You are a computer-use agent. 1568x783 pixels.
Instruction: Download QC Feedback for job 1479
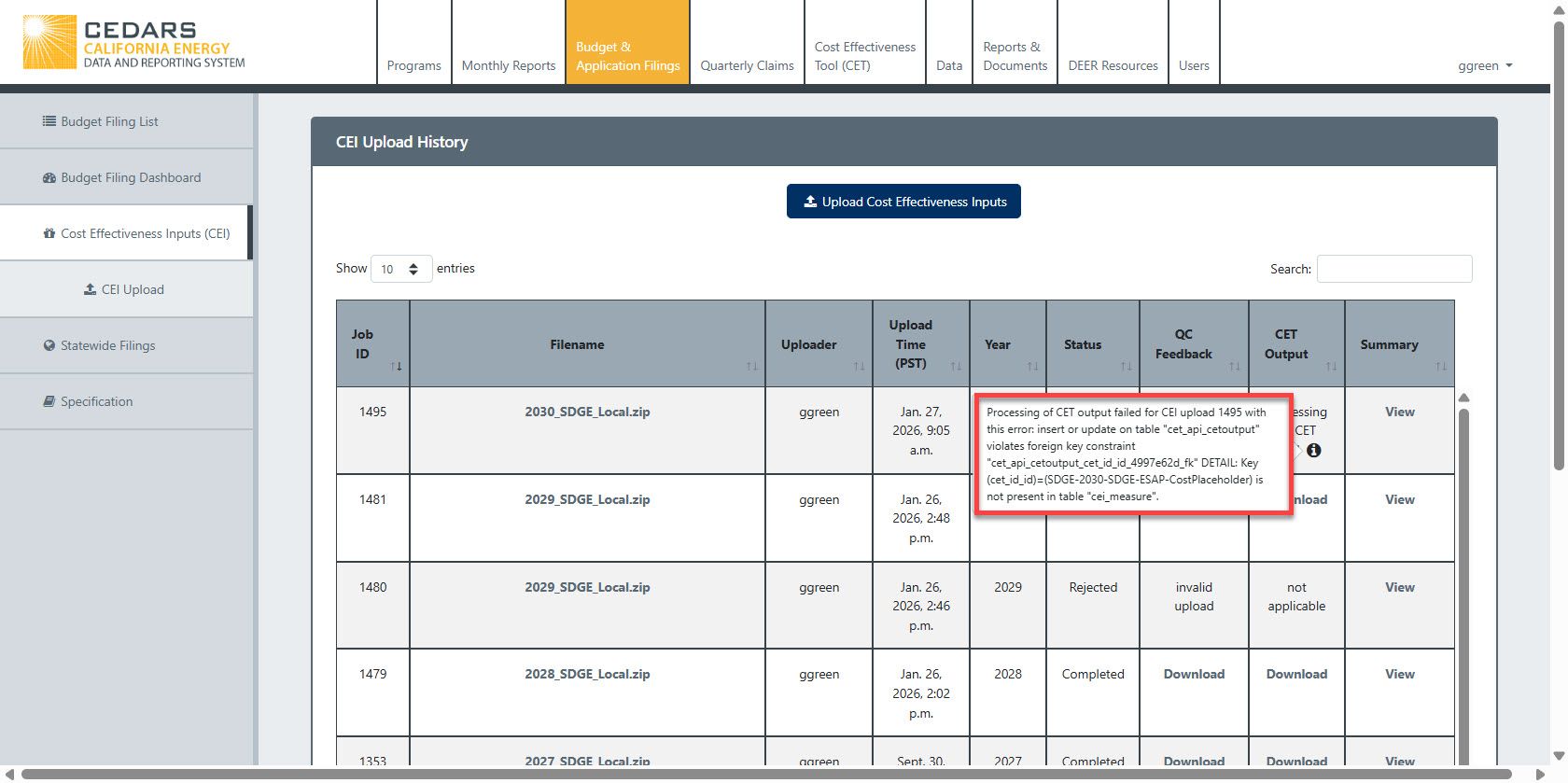pyautogui.click(x=1193, y=674)
